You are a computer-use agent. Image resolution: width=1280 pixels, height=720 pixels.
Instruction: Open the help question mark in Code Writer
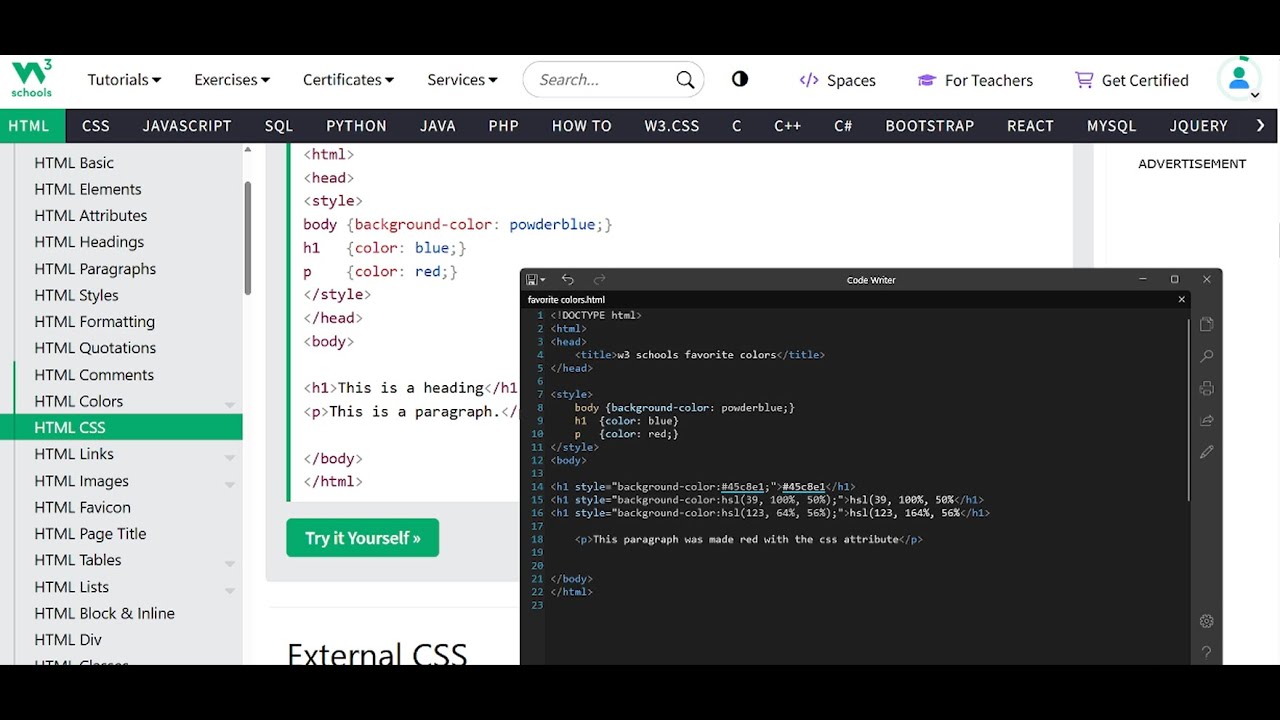[x=1207, y=652]
